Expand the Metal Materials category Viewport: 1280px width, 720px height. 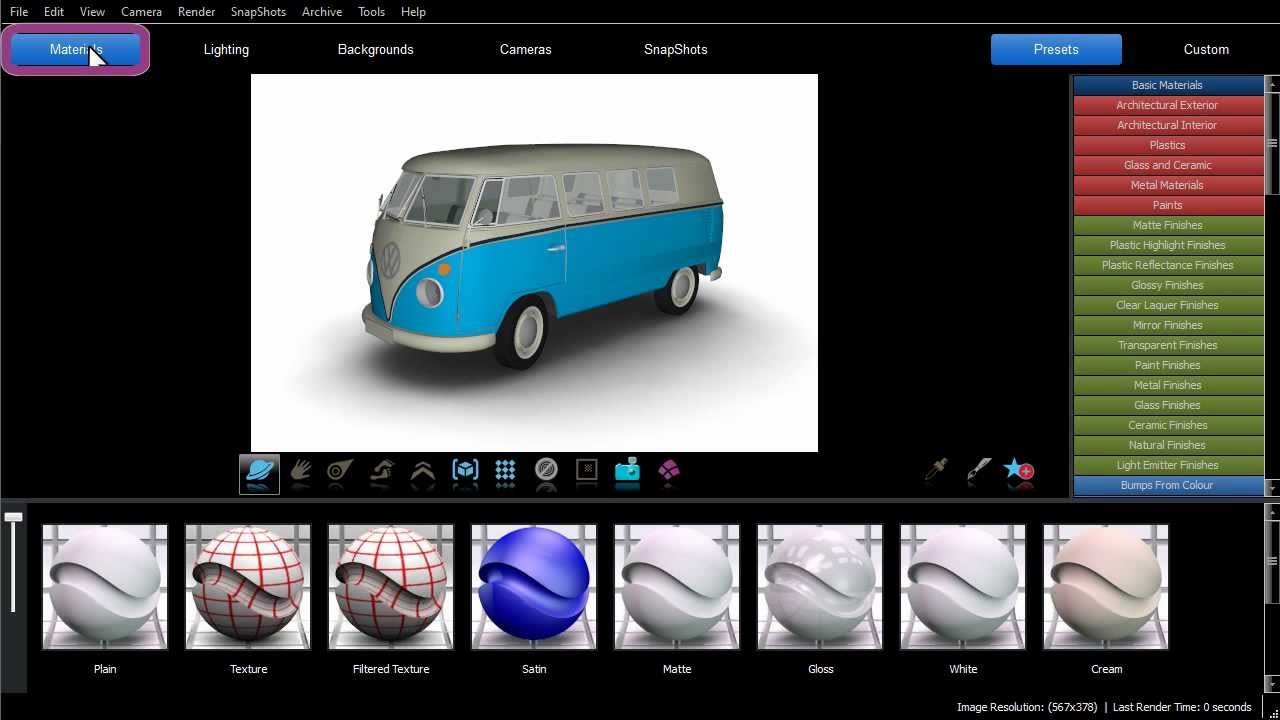1168,185
